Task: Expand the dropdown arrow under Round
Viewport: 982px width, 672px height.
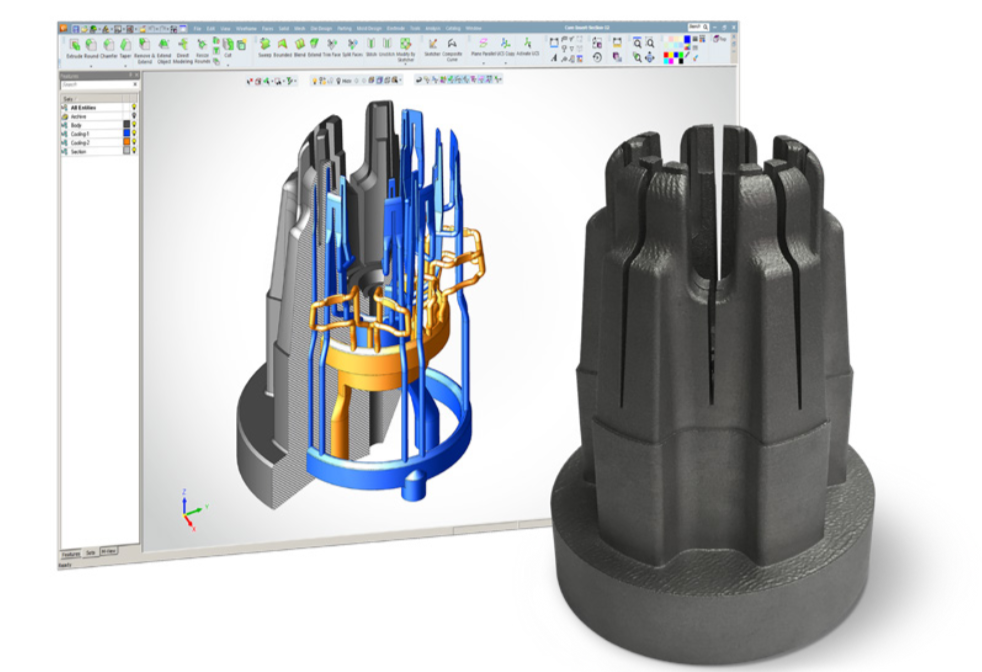Action: 93,65
